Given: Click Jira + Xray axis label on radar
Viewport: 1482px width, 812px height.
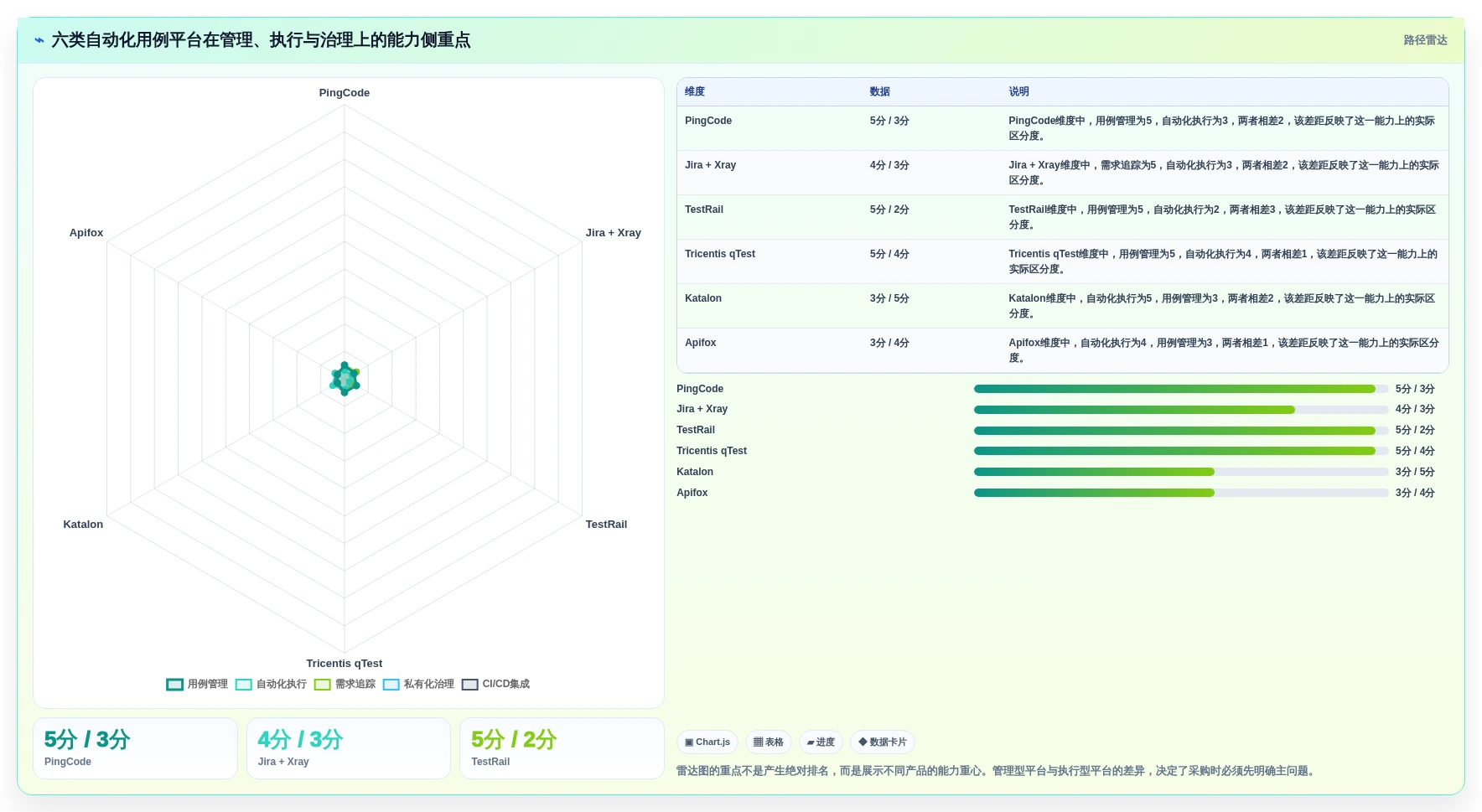Looking at the screenshot, I should [614, 233].
